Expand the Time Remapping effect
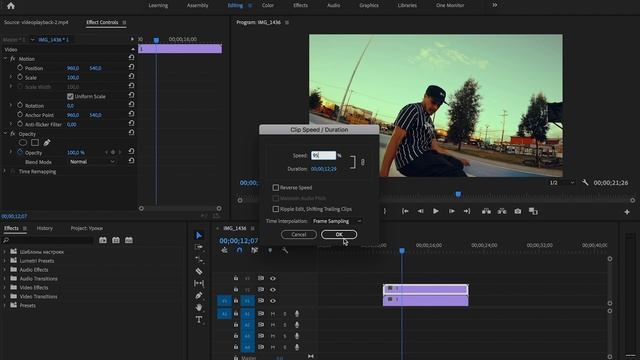The image size is (640, 360). pos(5,171)
